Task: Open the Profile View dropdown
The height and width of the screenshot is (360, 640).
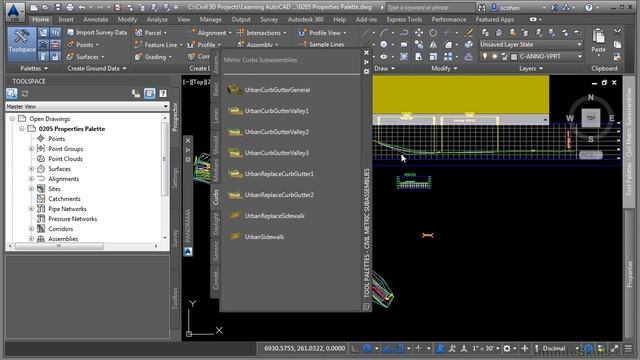Action: point(323,32)
